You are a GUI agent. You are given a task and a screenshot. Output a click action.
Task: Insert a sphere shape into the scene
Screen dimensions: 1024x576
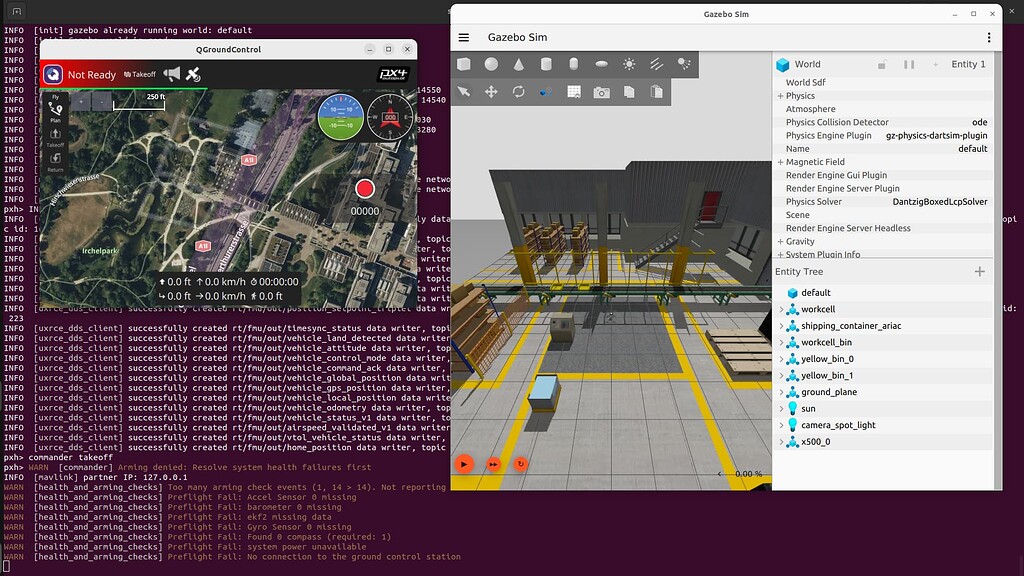click(x=491, y=64)
